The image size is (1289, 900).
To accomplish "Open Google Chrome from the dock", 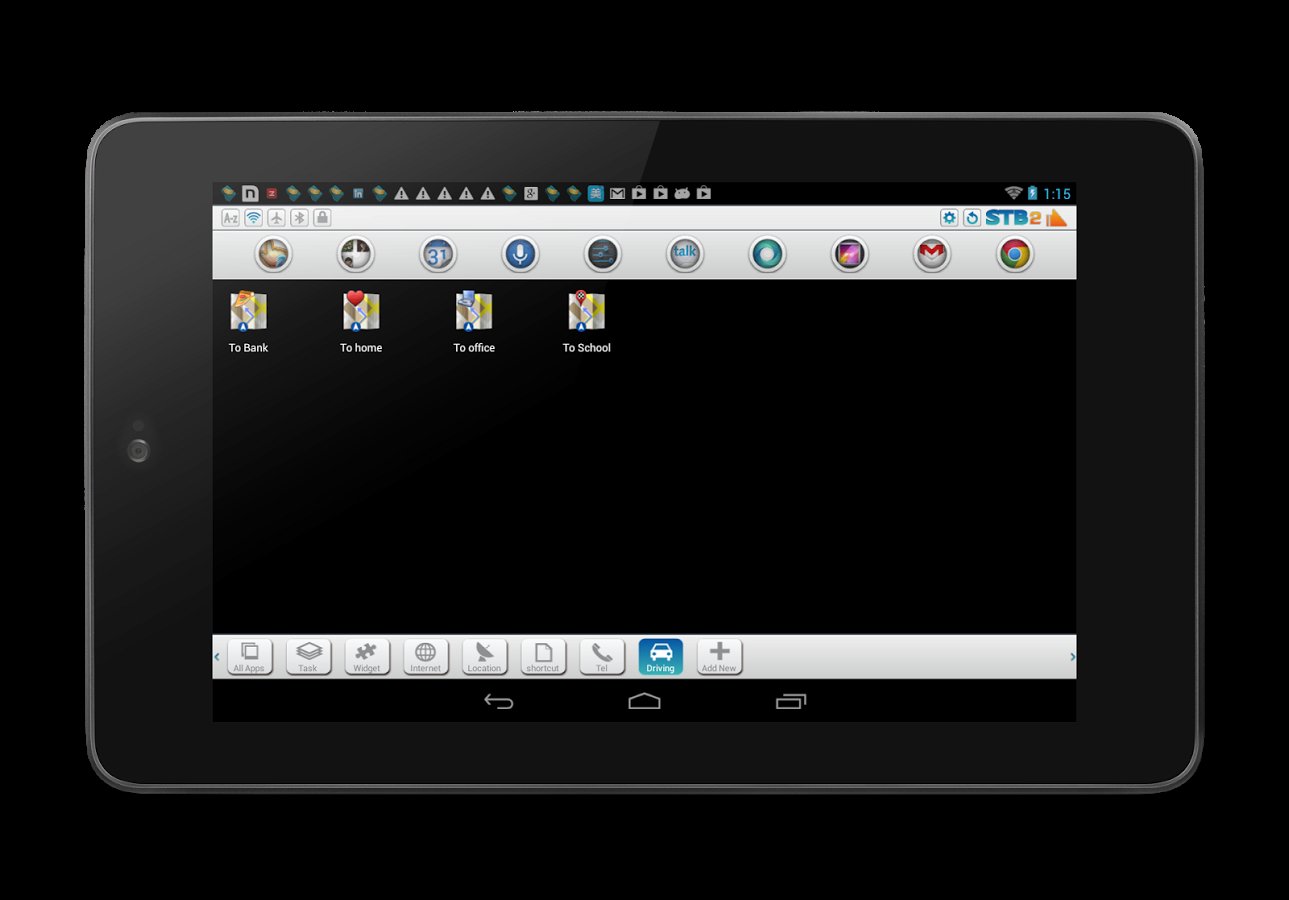I will [x=1014, y=255].
